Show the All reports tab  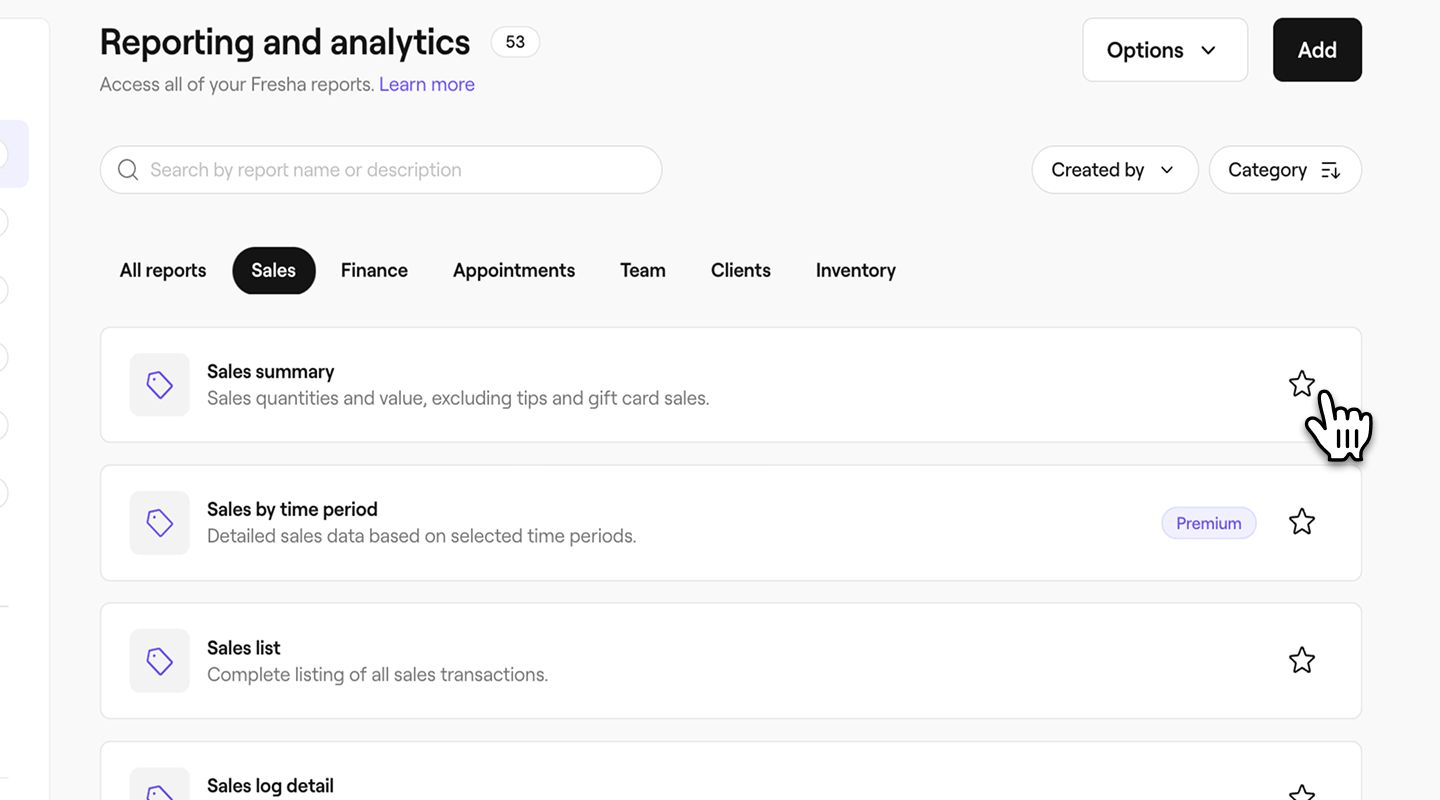[x=163, y=270]
